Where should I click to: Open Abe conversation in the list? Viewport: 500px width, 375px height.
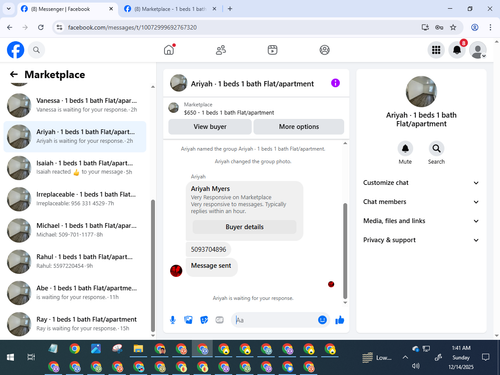(x=75, y=292)
